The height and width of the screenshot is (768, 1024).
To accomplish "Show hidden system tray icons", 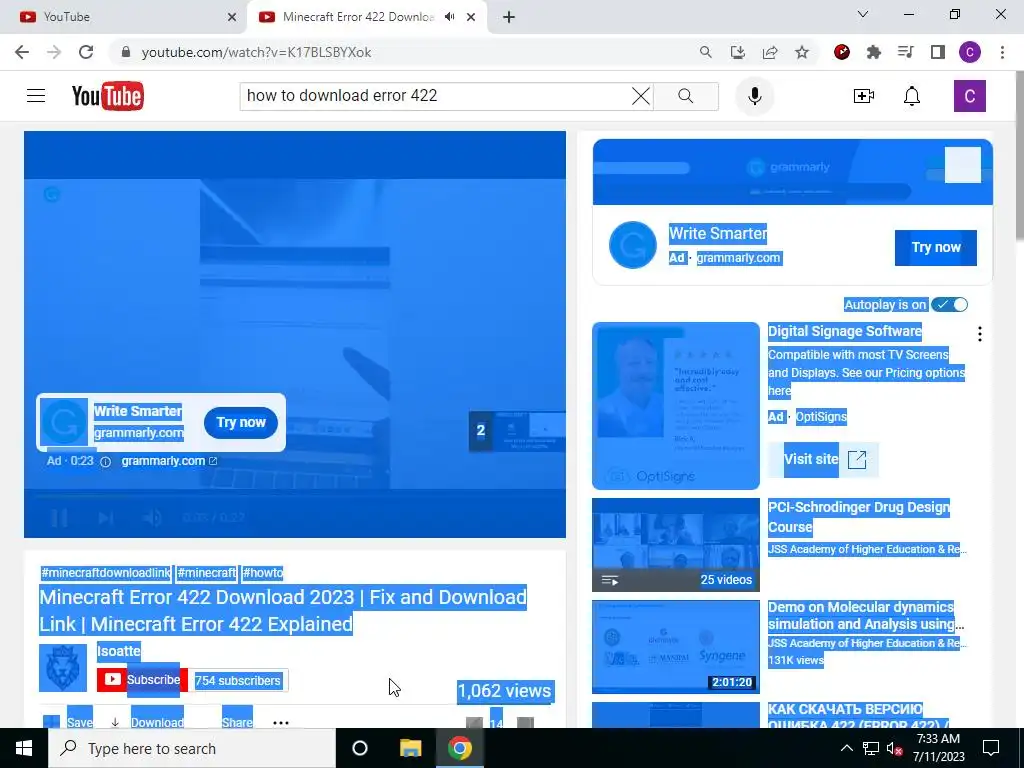I will 846,748.
